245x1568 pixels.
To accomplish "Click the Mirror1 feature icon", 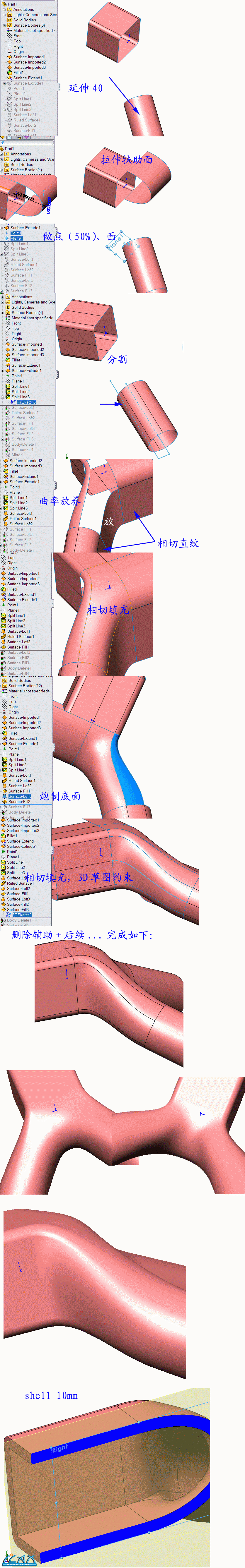I will click(8, 455).
